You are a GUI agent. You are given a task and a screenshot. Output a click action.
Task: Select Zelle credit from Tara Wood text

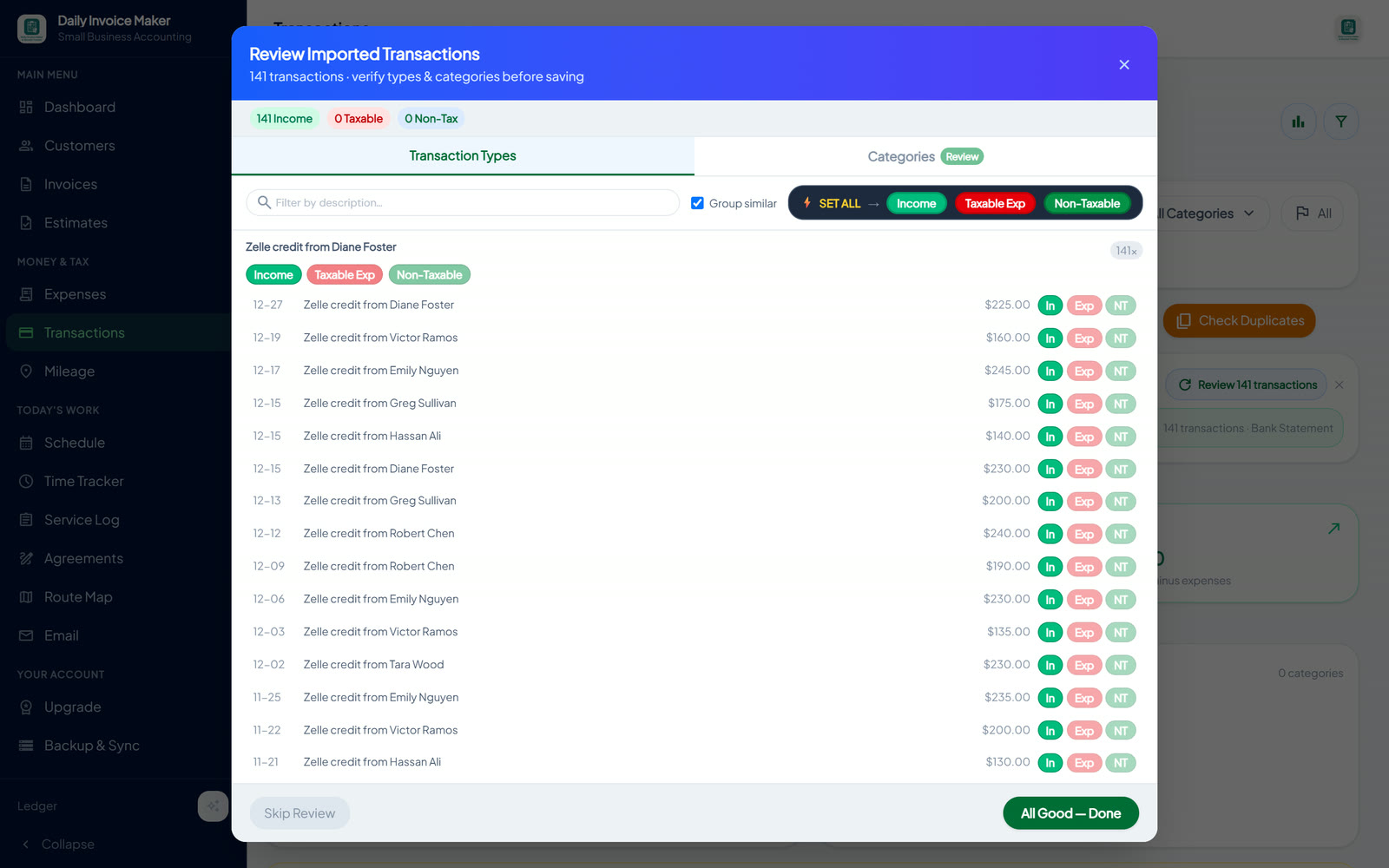(373, 665)
